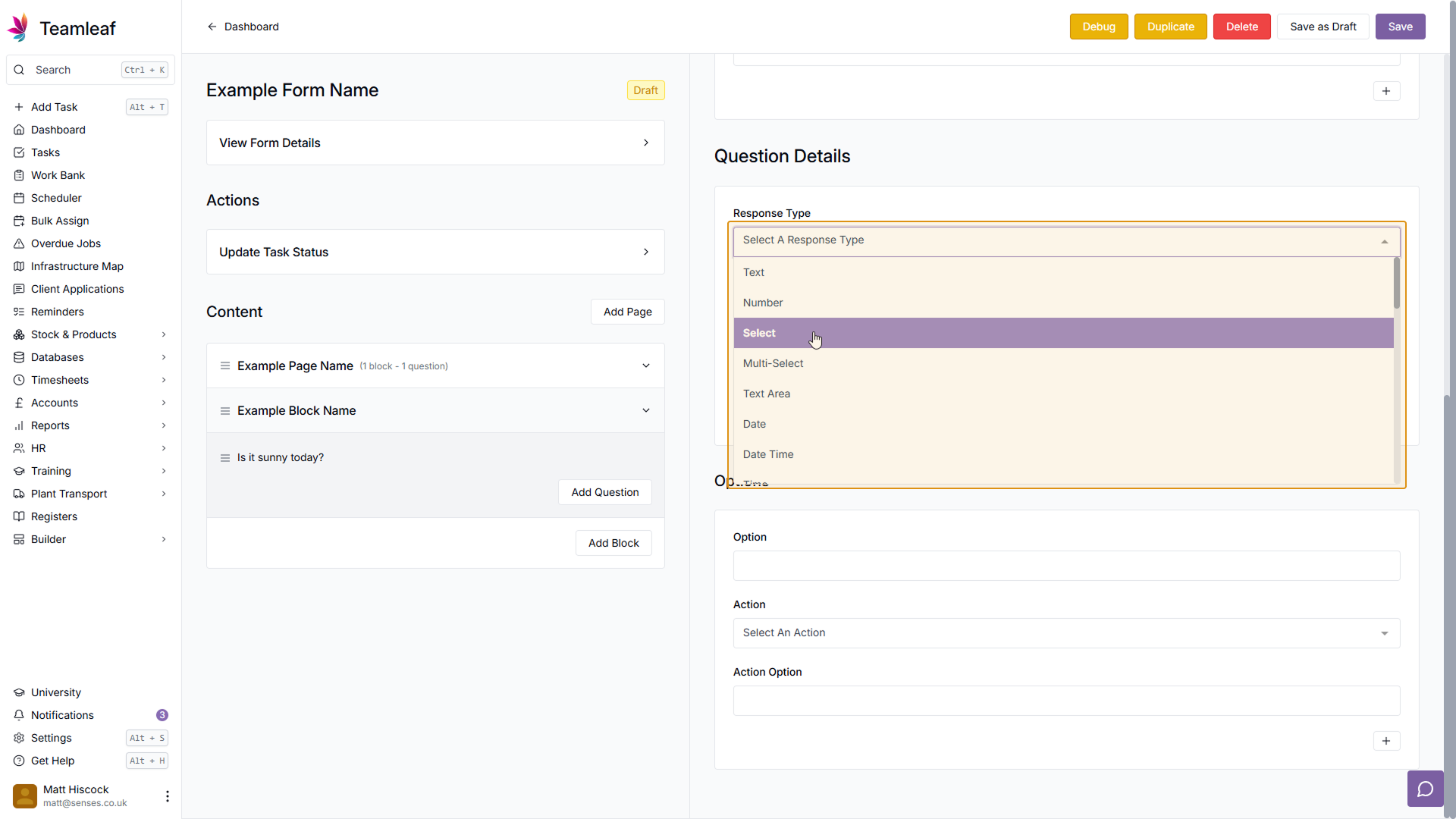The width and height of the screenshot is (1456, 819).
Task: Collapse the Example Block Name chevron
Action: tap(645, 410)
